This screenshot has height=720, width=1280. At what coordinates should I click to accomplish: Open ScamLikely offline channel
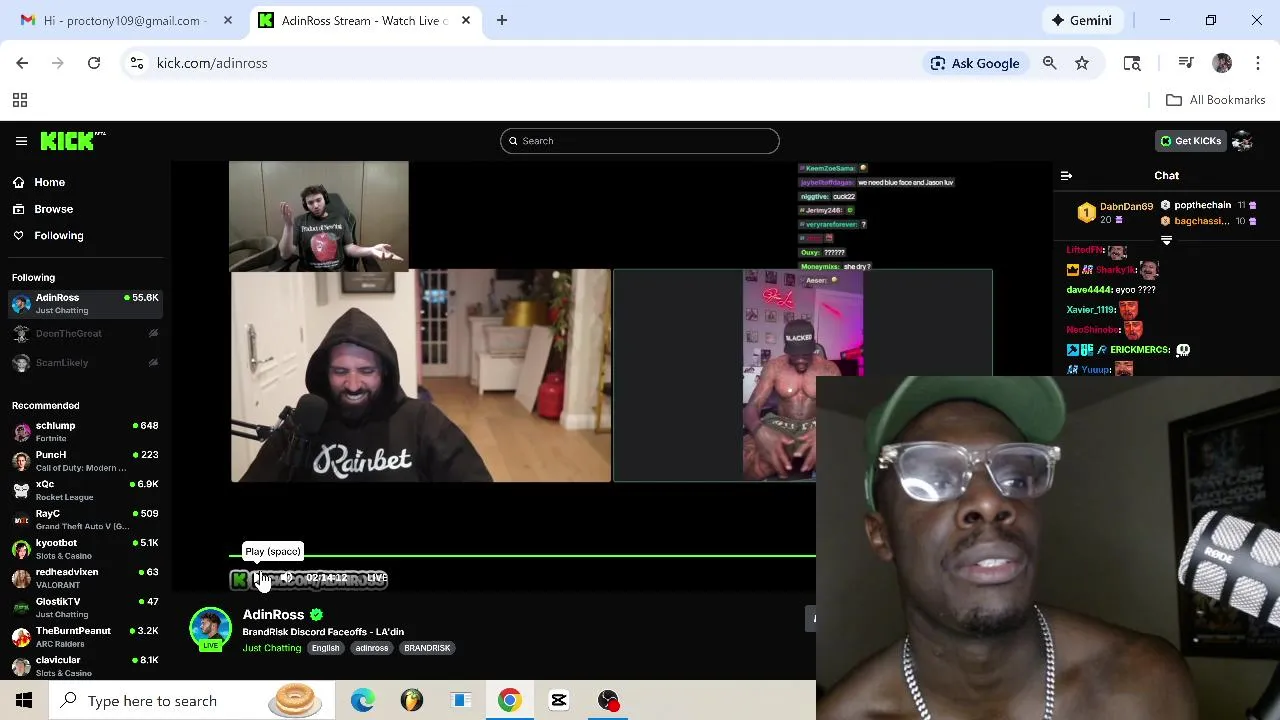[x=85, y=363]
